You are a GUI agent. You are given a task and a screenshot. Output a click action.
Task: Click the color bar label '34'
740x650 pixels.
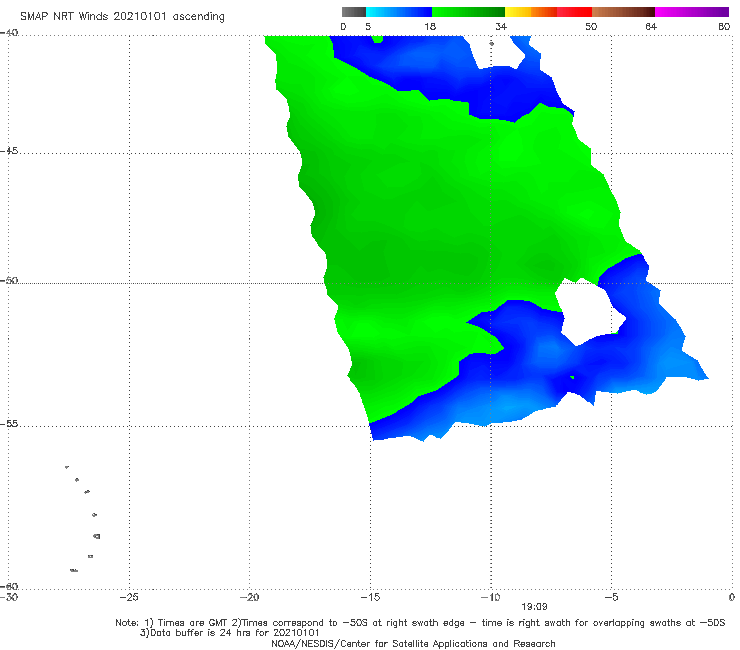pyautogui.click(x=501, y=26)
